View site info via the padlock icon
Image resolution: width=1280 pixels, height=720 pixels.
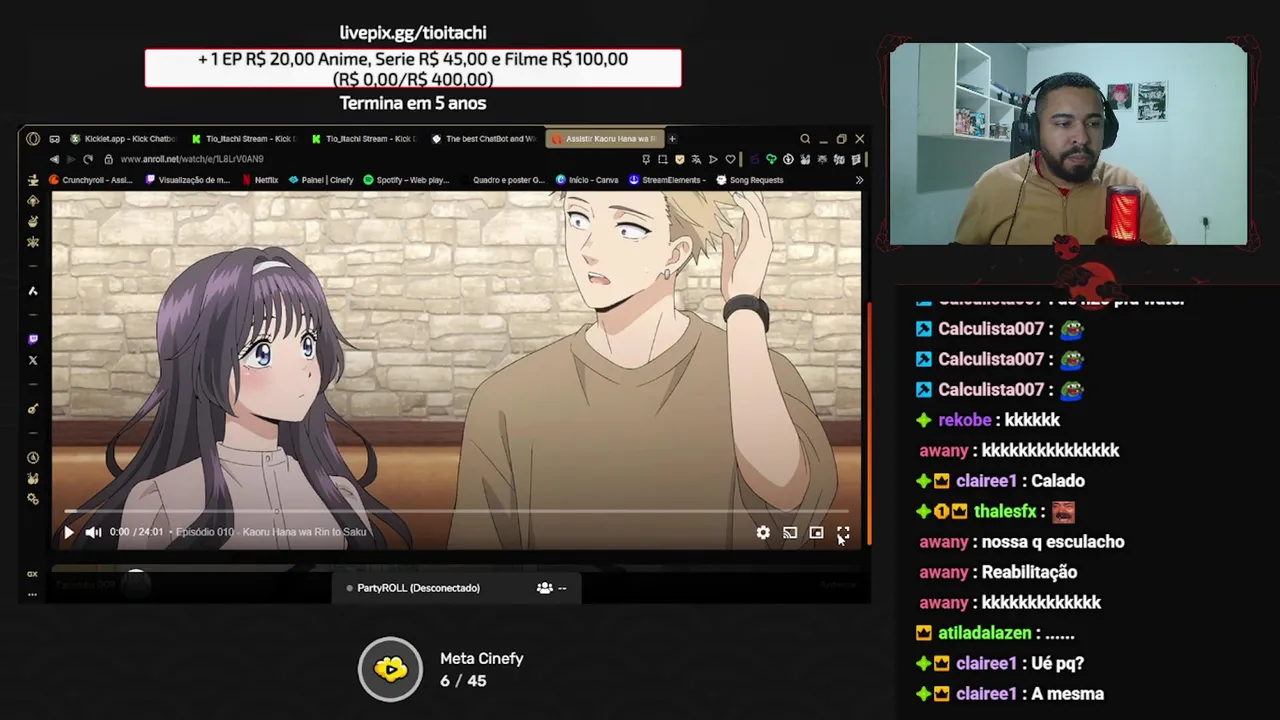(x=108, y=159)
